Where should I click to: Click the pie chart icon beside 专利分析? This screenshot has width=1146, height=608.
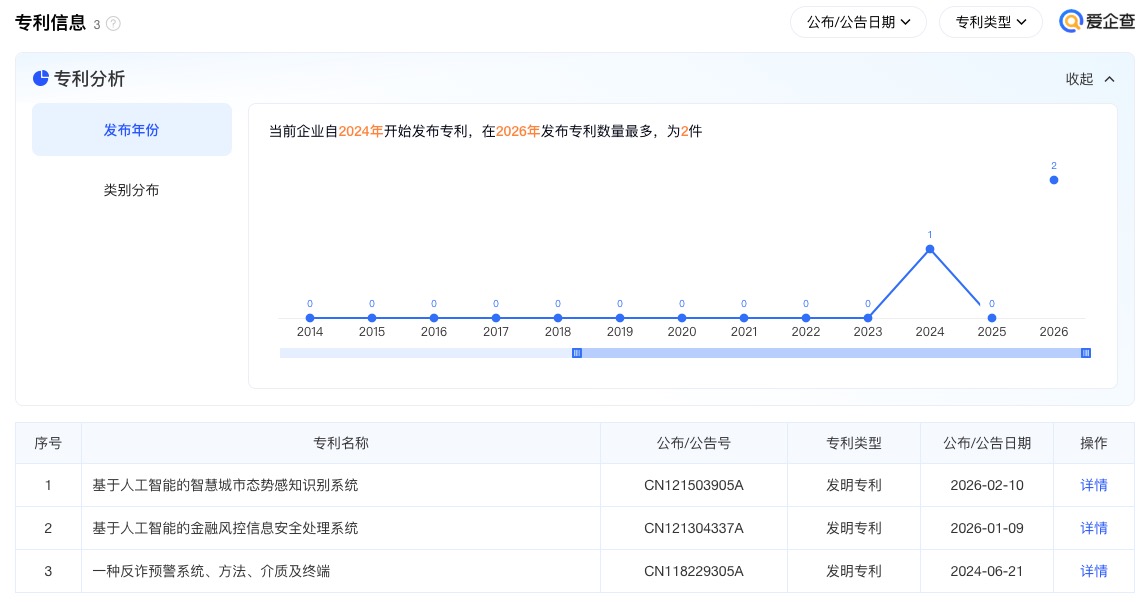point(41,79)
